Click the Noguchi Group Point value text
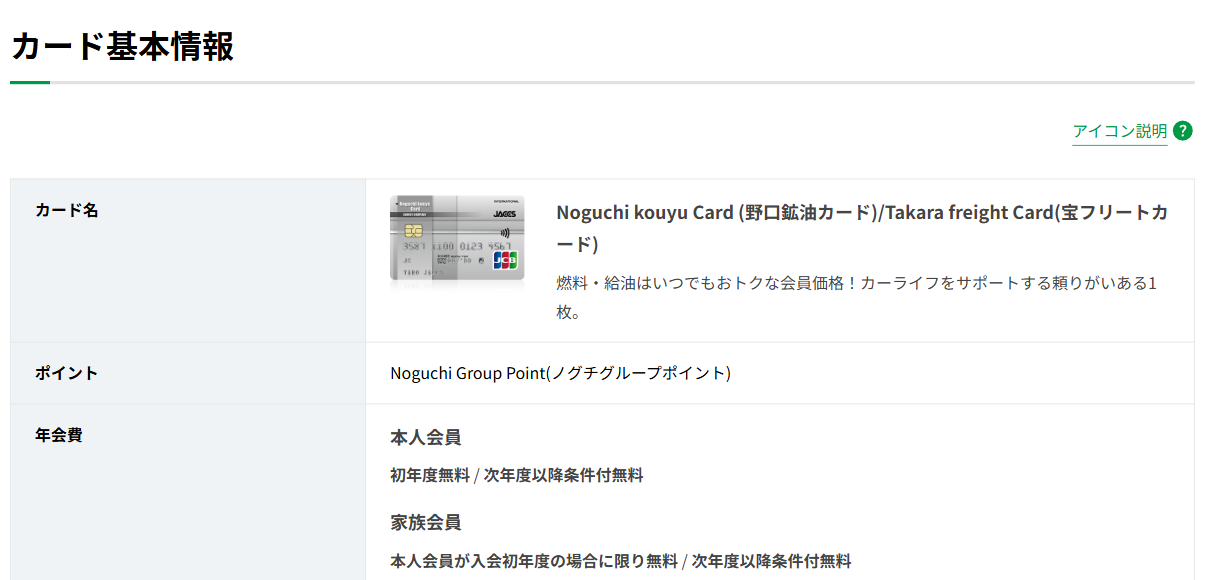Screen dimensions: 1220x580 tap(560, 373)
